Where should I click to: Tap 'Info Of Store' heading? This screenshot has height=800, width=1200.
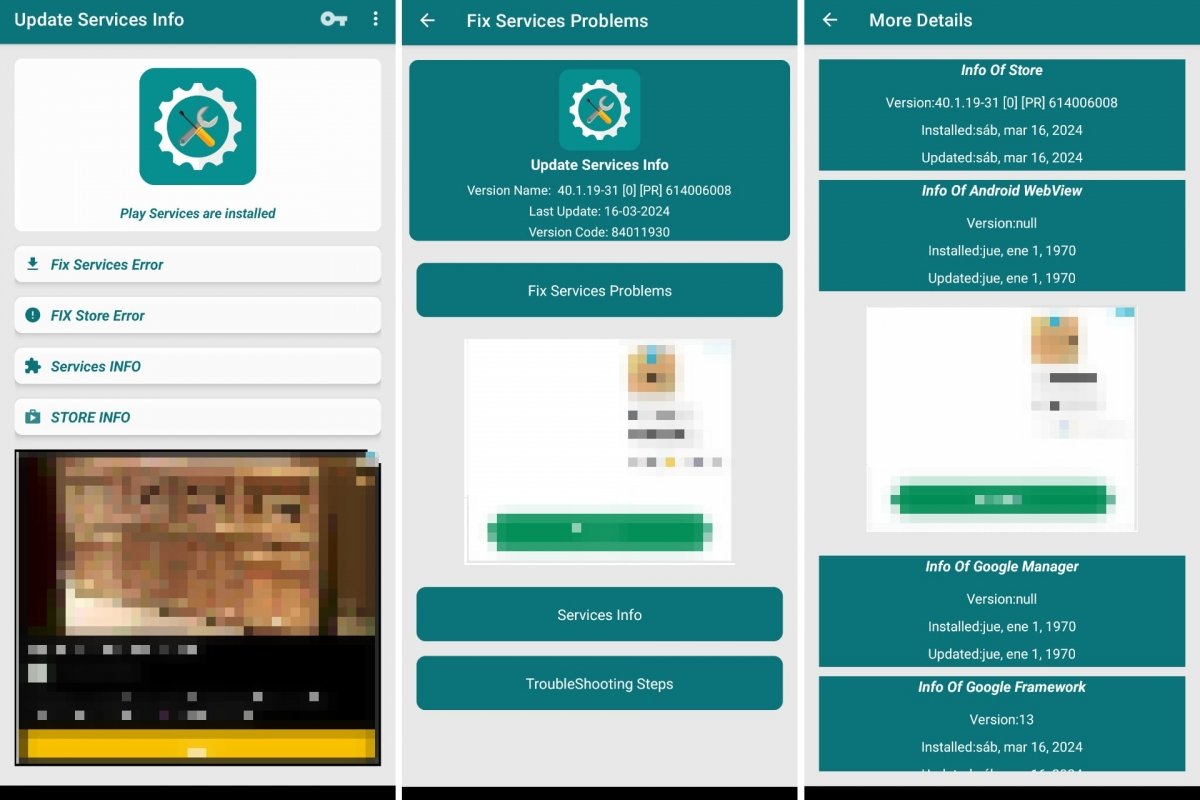1002,70
